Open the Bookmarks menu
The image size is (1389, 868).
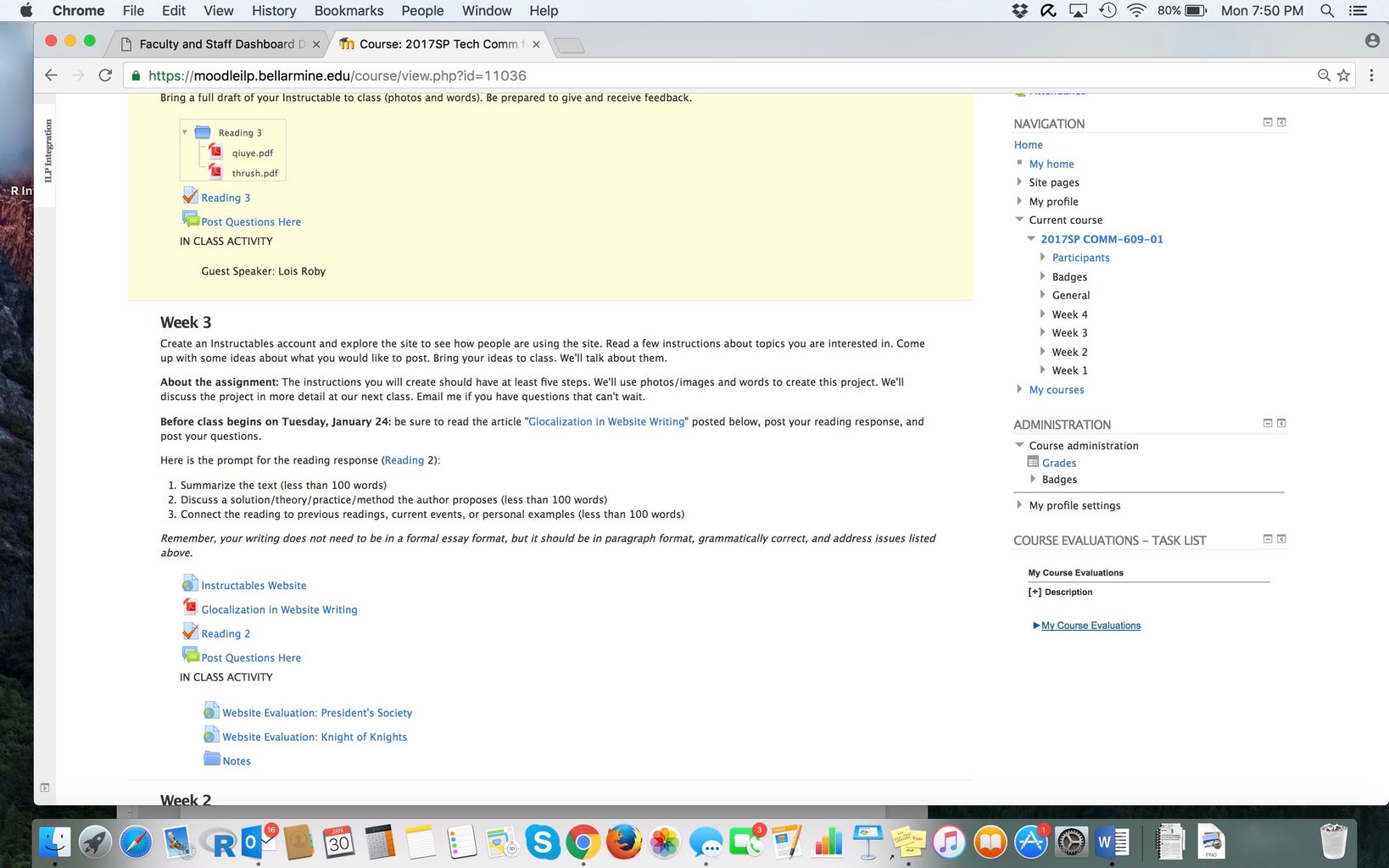click(349, 10)
